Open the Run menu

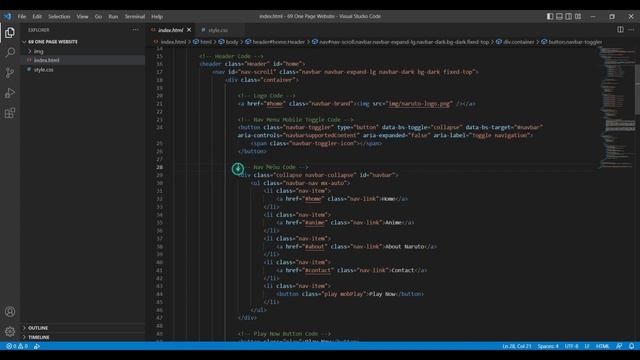point(113,16)
